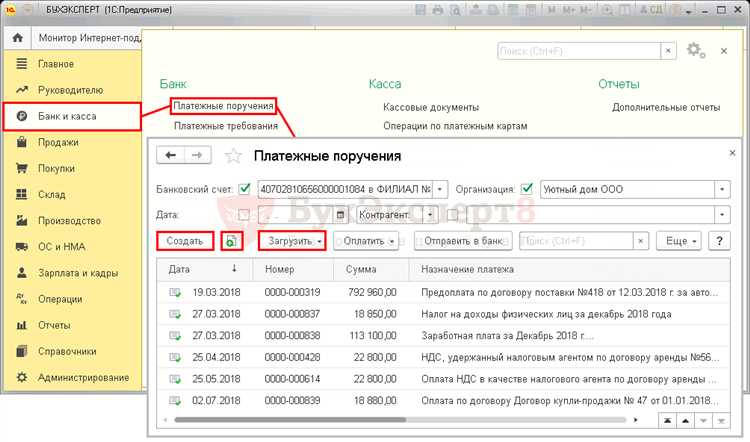Open the Оплатить dropdown button
This screenshot has width=750, height=442.
click(366, 241)
